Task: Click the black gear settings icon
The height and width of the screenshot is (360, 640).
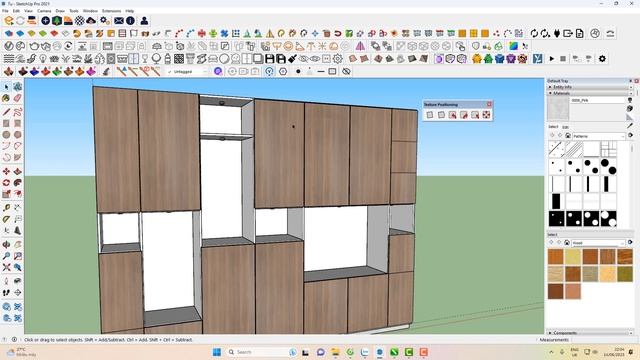Action: tap(602, 59)
